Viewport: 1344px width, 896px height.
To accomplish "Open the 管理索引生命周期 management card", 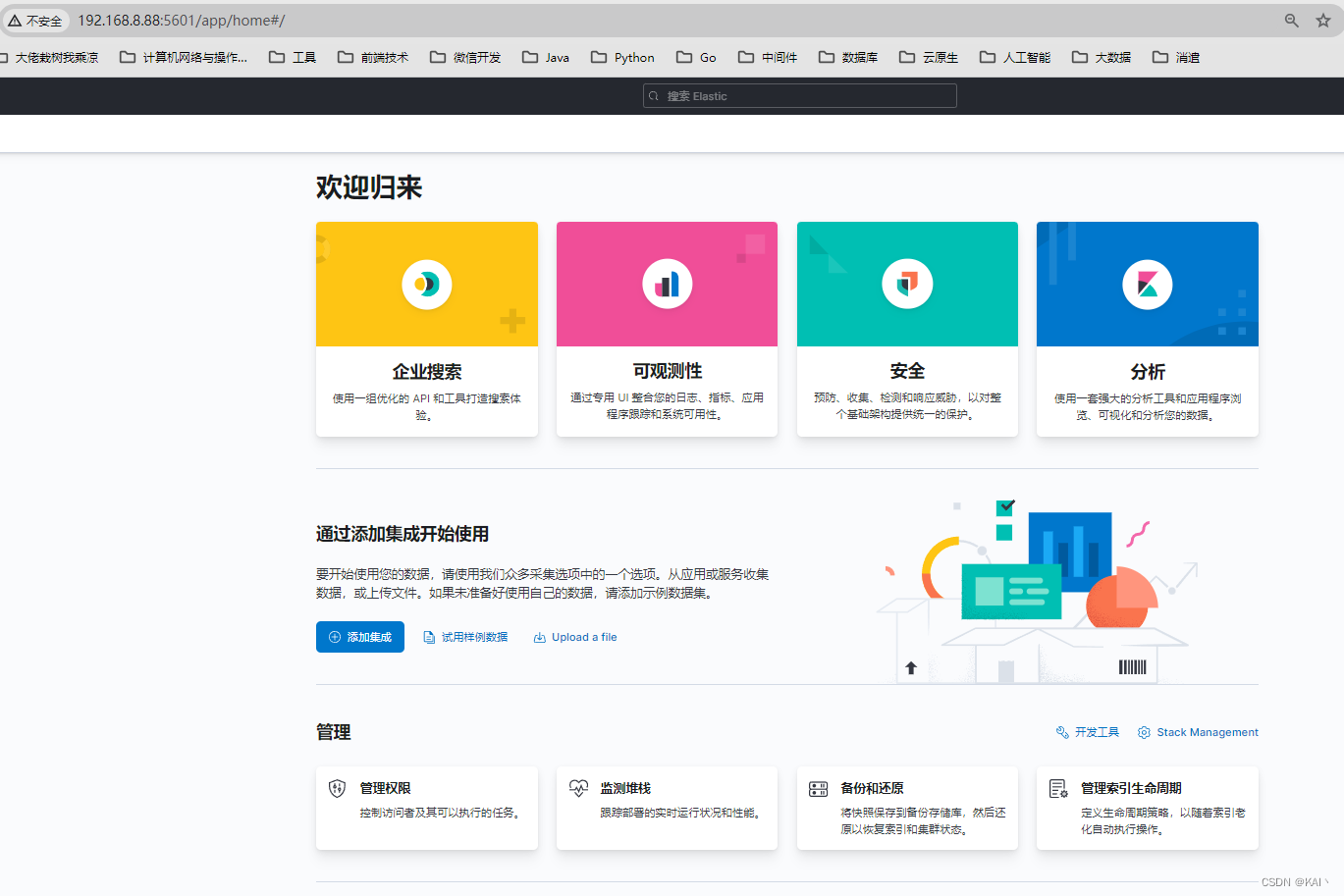I will coord(1148,808).
